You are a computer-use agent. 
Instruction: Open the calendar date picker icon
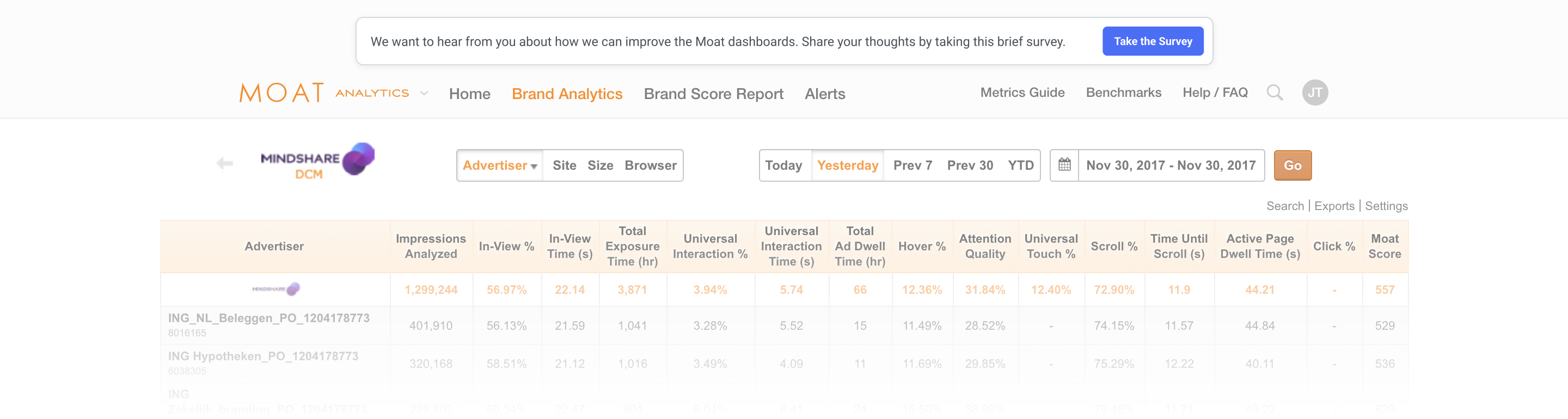(1064, 165)
